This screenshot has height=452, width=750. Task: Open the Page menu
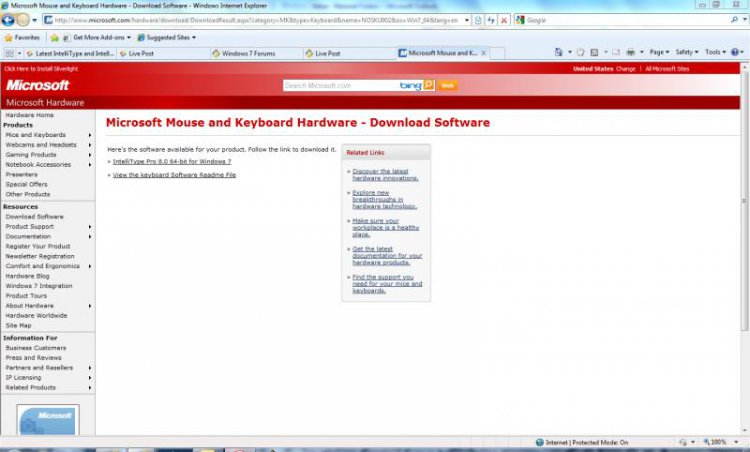659,52
